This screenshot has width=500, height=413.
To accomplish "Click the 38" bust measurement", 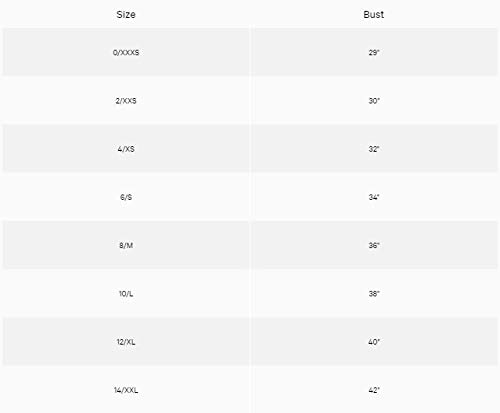I will tap(374, 294).
